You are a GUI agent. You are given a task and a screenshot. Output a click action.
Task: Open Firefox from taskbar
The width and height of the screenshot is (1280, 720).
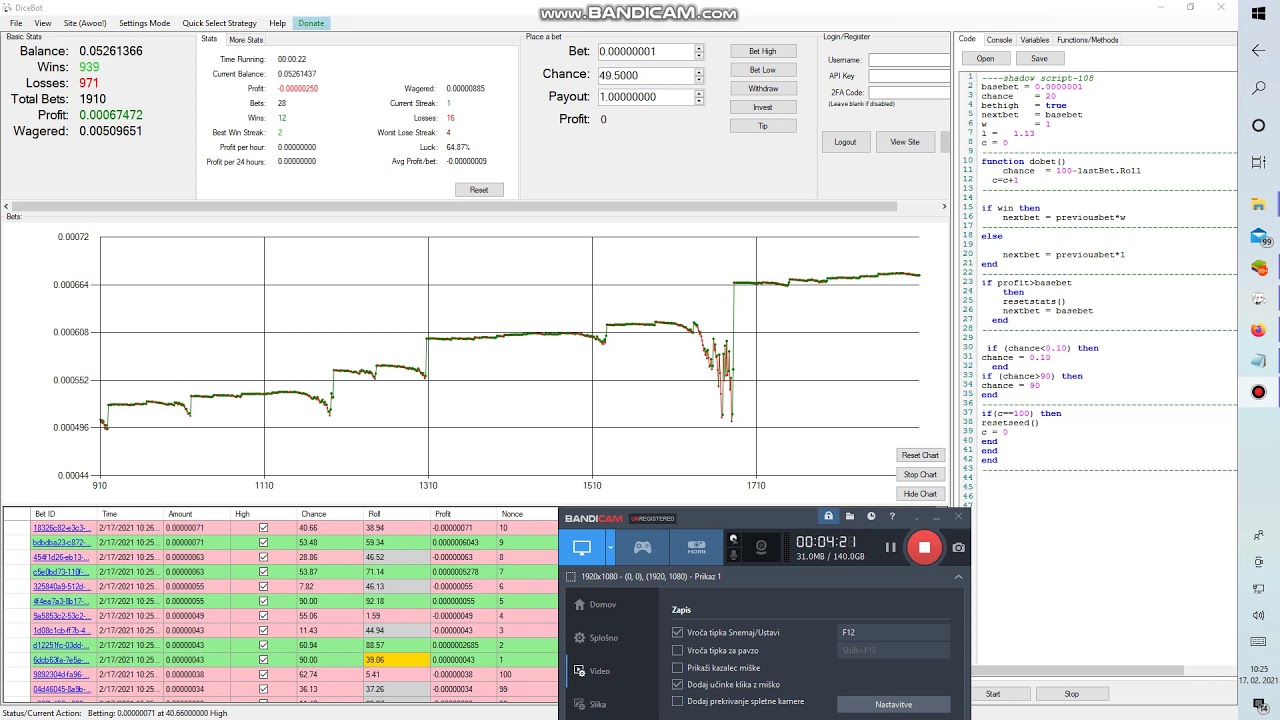(x=1258, y=330)
